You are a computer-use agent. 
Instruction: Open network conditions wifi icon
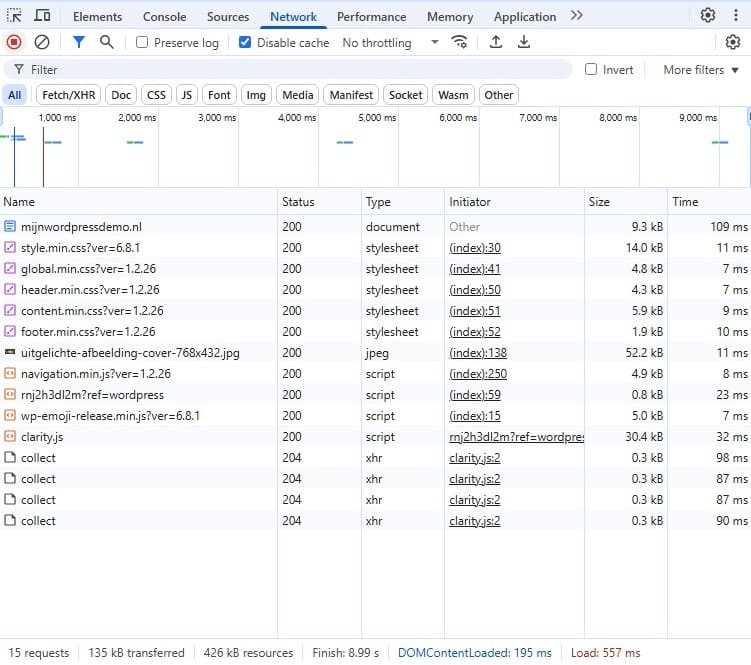tap(459, 42)
